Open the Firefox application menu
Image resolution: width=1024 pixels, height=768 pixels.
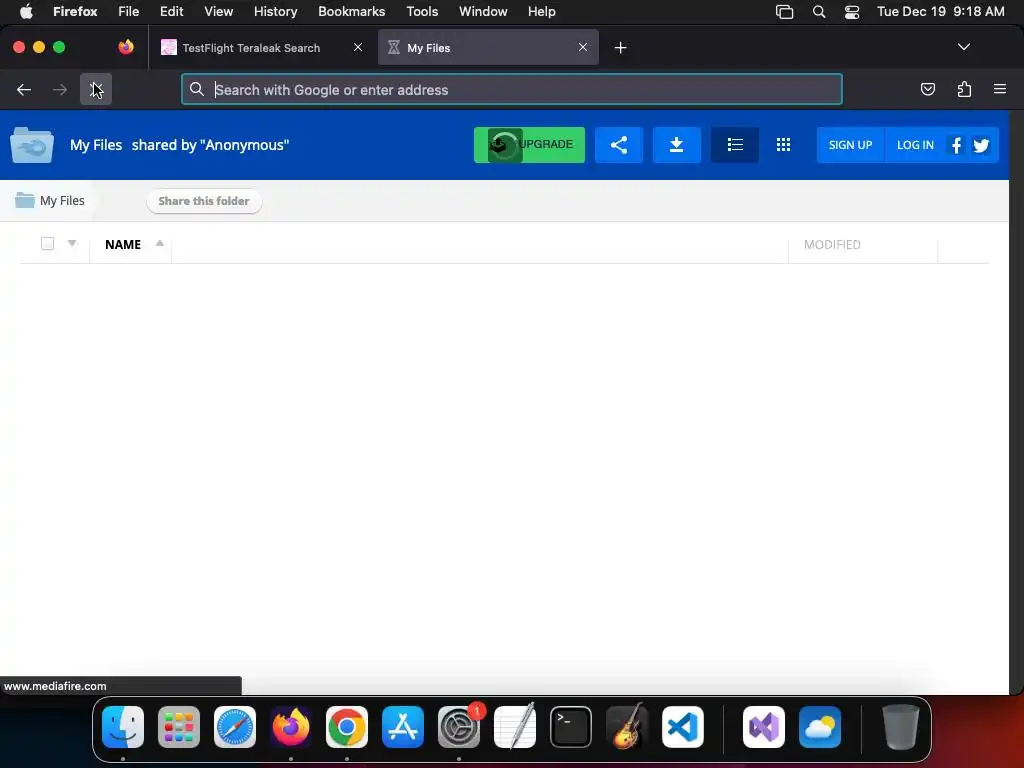point(75,12)
